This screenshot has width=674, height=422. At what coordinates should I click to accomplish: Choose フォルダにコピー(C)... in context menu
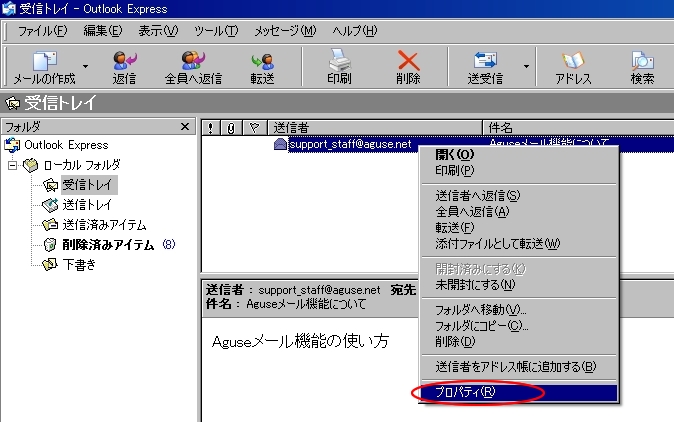coord(519,325)
